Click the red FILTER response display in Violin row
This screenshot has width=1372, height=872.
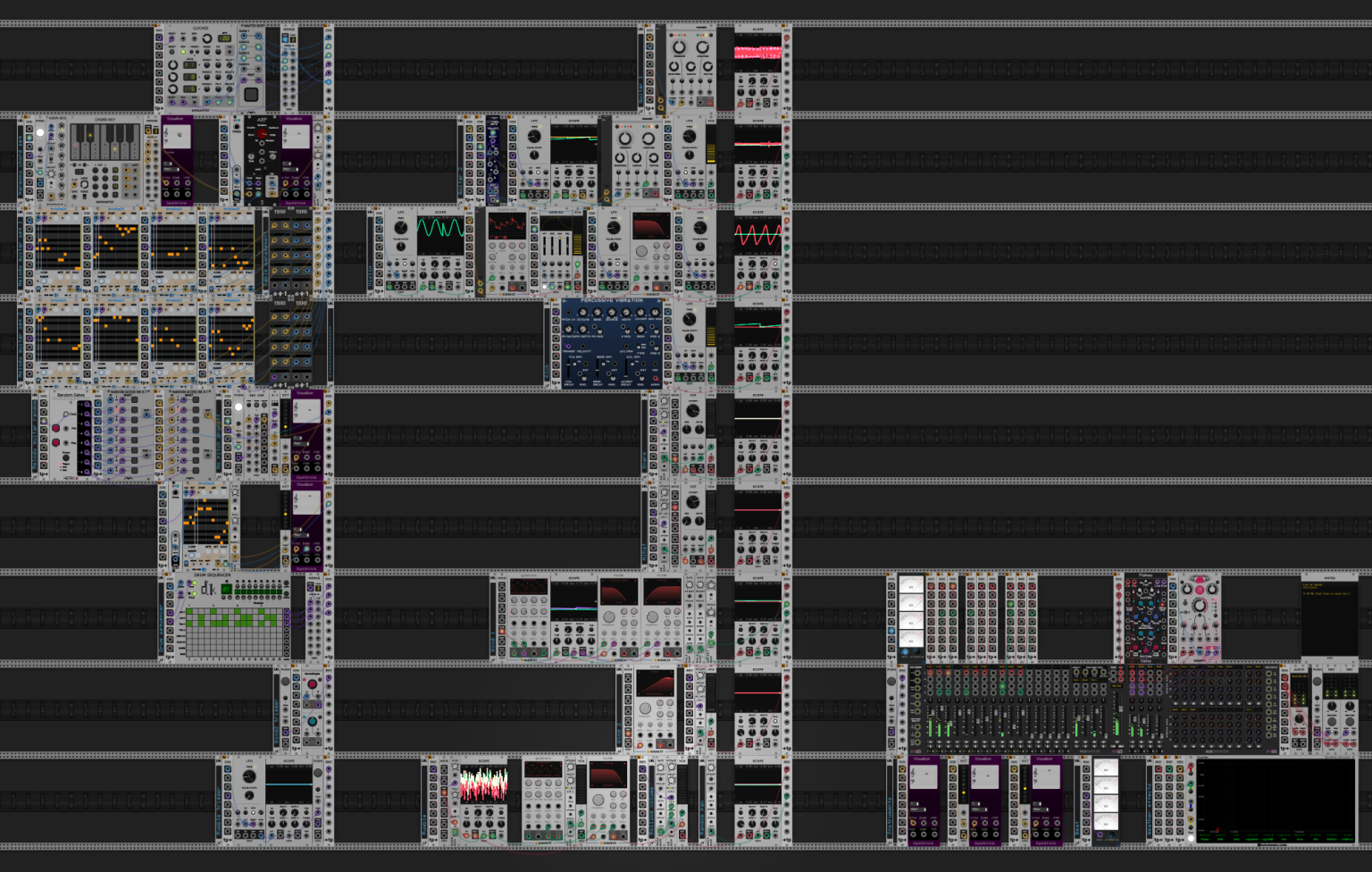coord(652,227)
